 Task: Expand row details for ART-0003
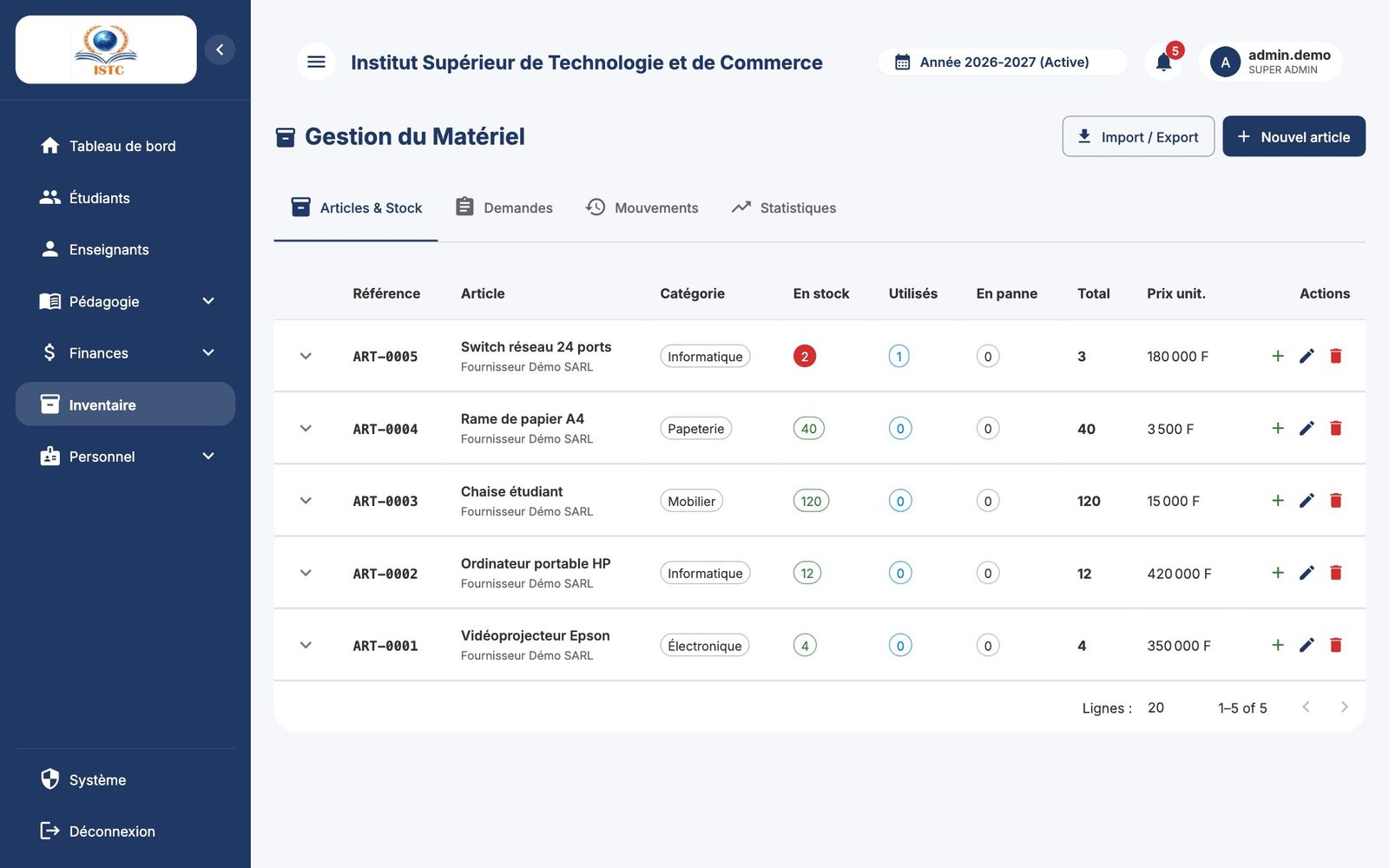(306, 501)
